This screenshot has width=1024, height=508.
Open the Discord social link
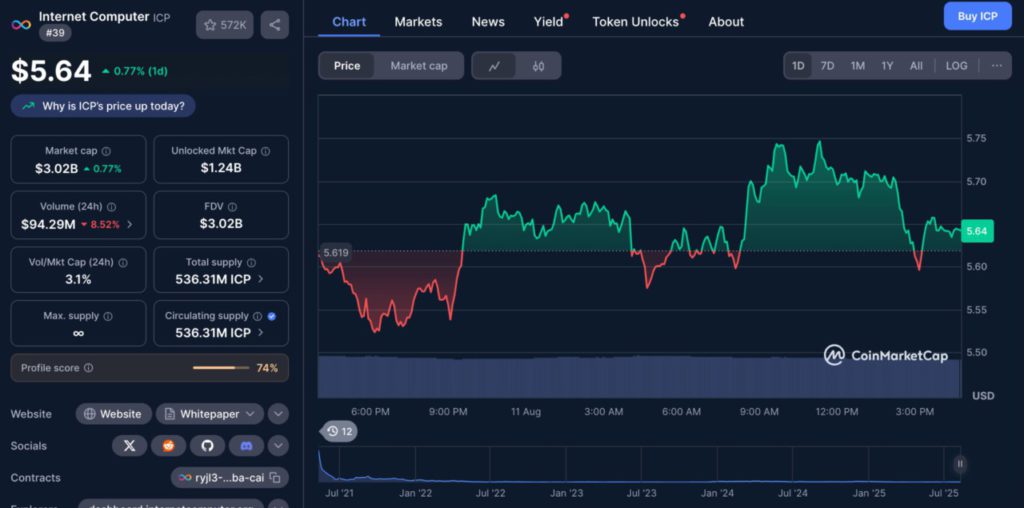[x=246, y=446]
